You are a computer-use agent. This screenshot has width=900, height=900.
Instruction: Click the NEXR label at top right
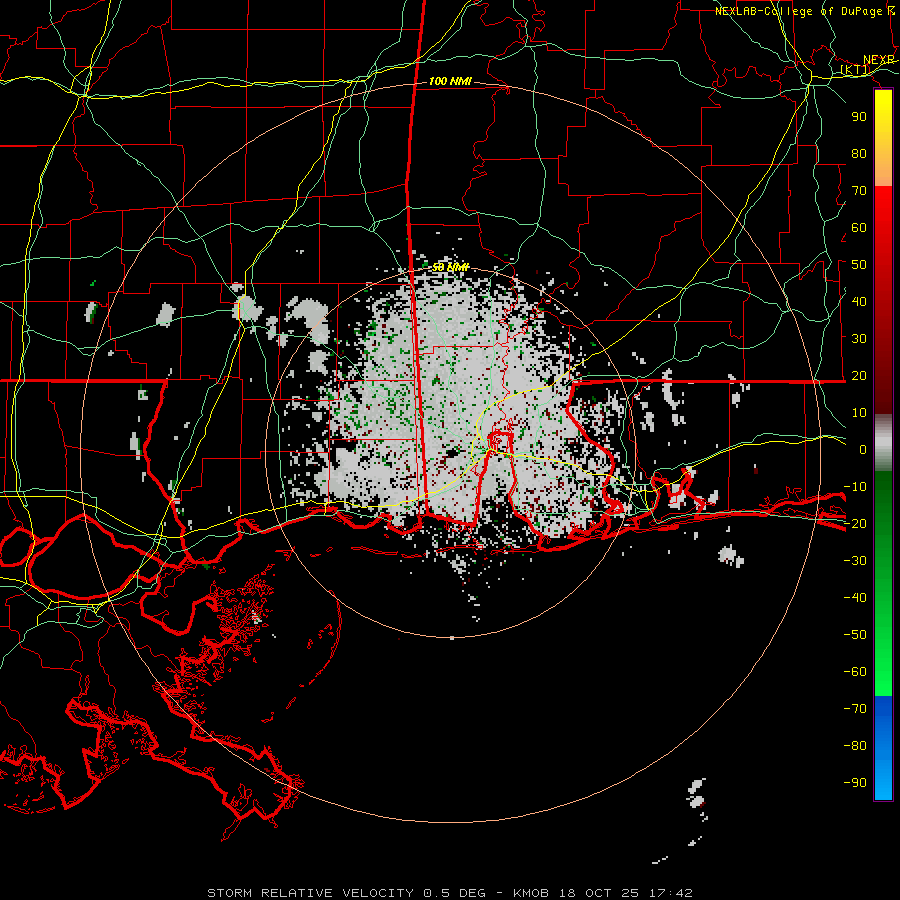click(879, 60)
